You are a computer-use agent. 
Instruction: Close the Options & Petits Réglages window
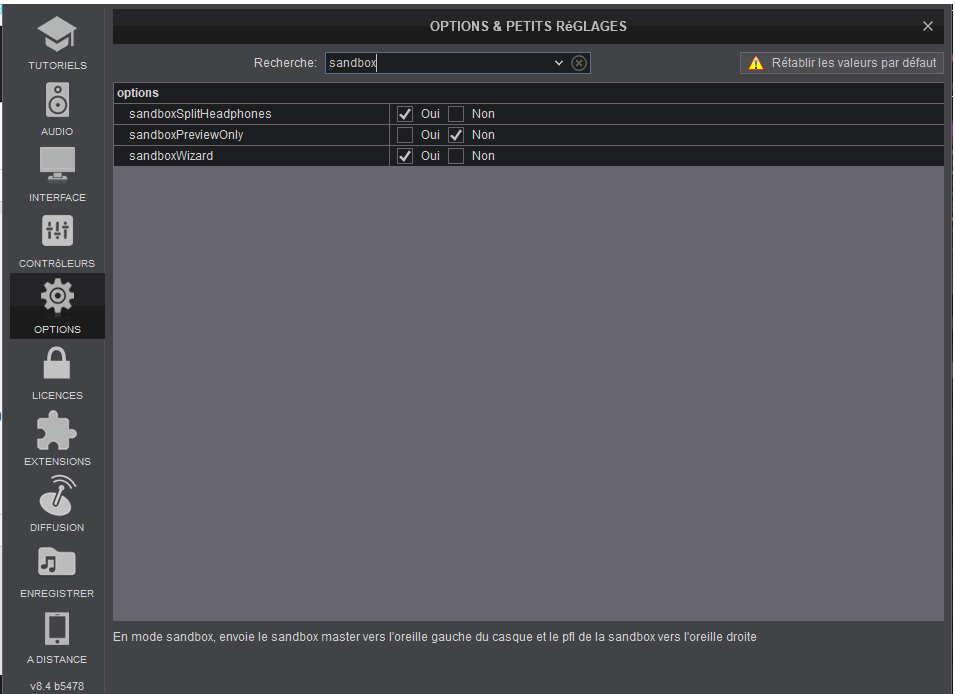pos(928,26)
